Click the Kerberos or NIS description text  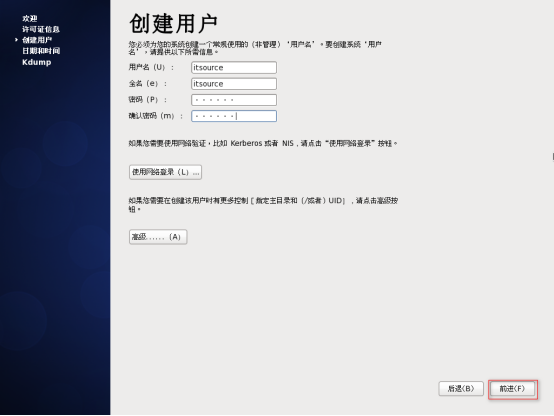tap(263, 143)
